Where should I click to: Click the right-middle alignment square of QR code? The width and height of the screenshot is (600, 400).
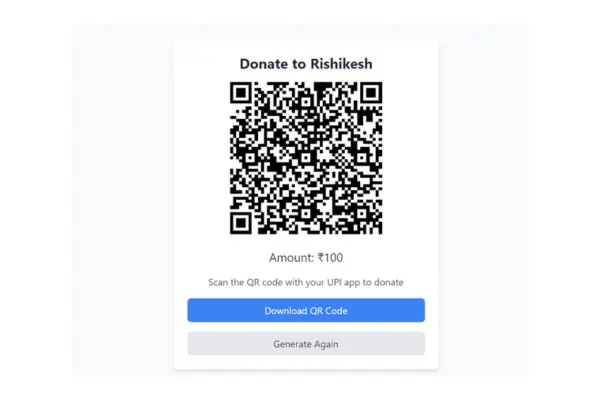(x=362, y=158)
